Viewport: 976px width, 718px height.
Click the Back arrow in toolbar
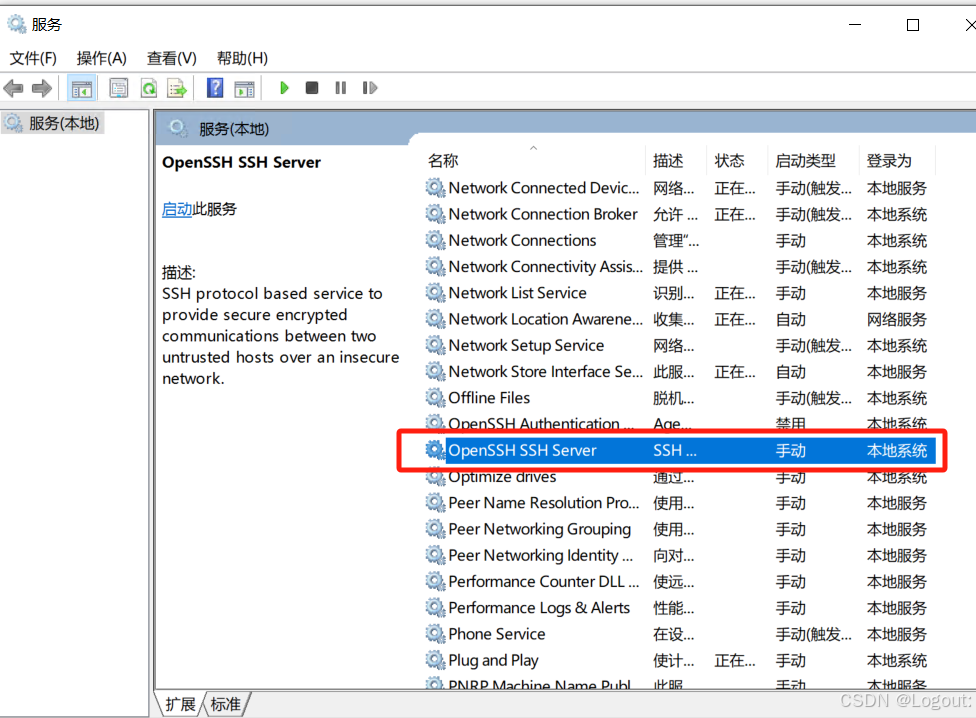pyautogui.click(x=13, y=88)
